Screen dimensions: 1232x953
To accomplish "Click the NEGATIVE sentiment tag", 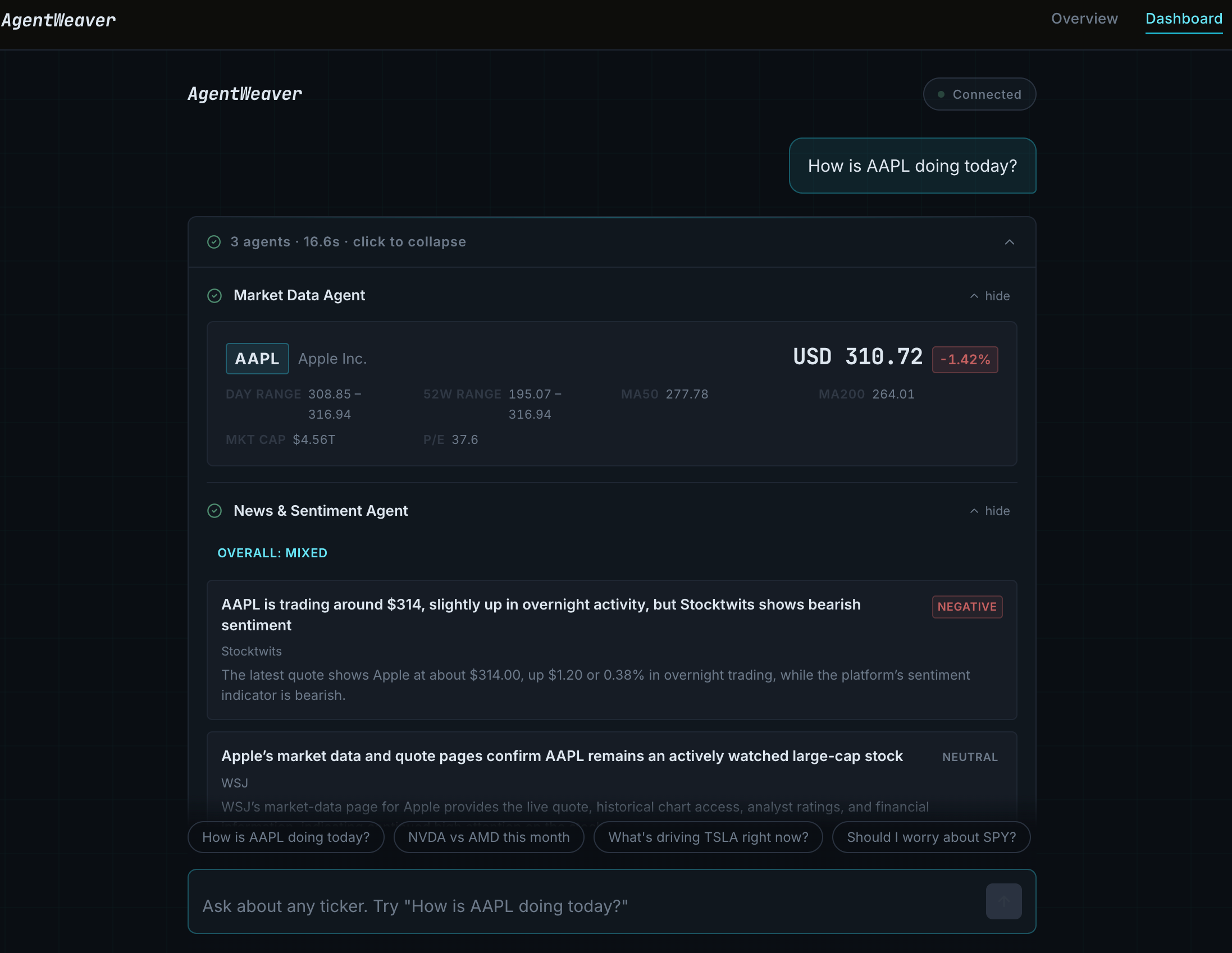I will (967, 607).
